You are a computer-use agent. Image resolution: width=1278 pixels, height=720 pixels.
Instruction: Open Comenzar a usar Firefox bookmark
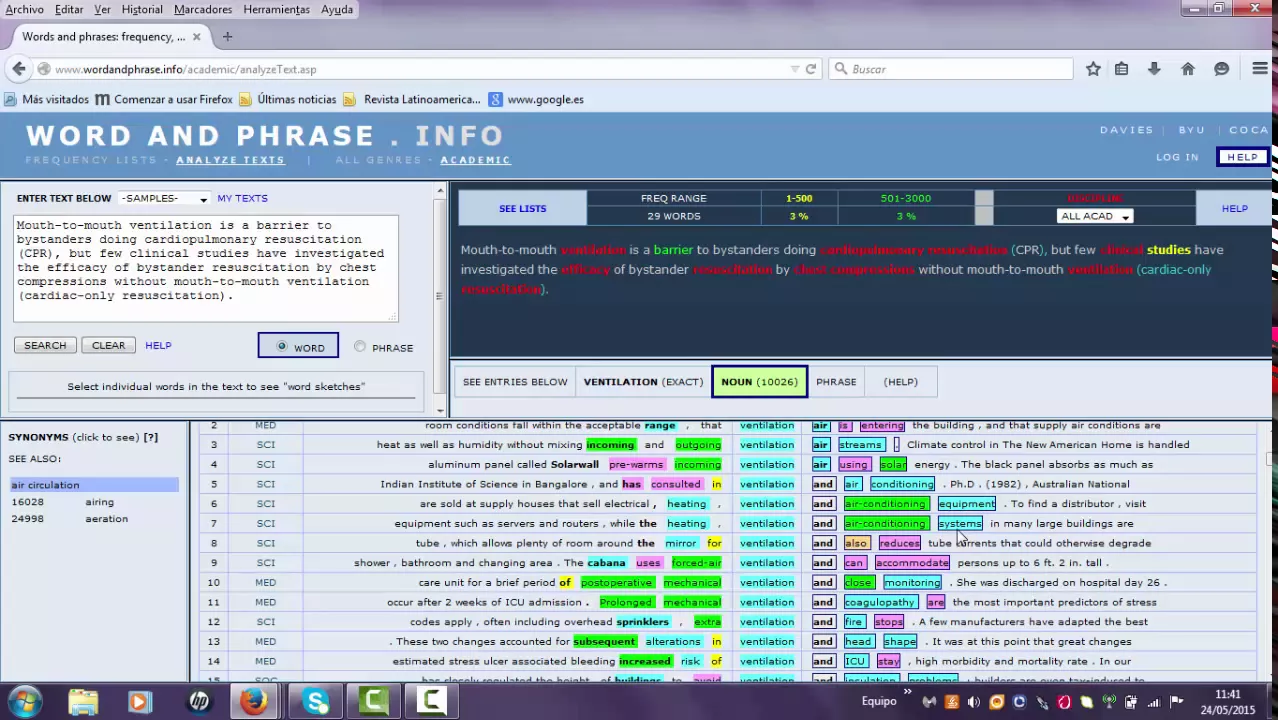(x=164, y=99)
